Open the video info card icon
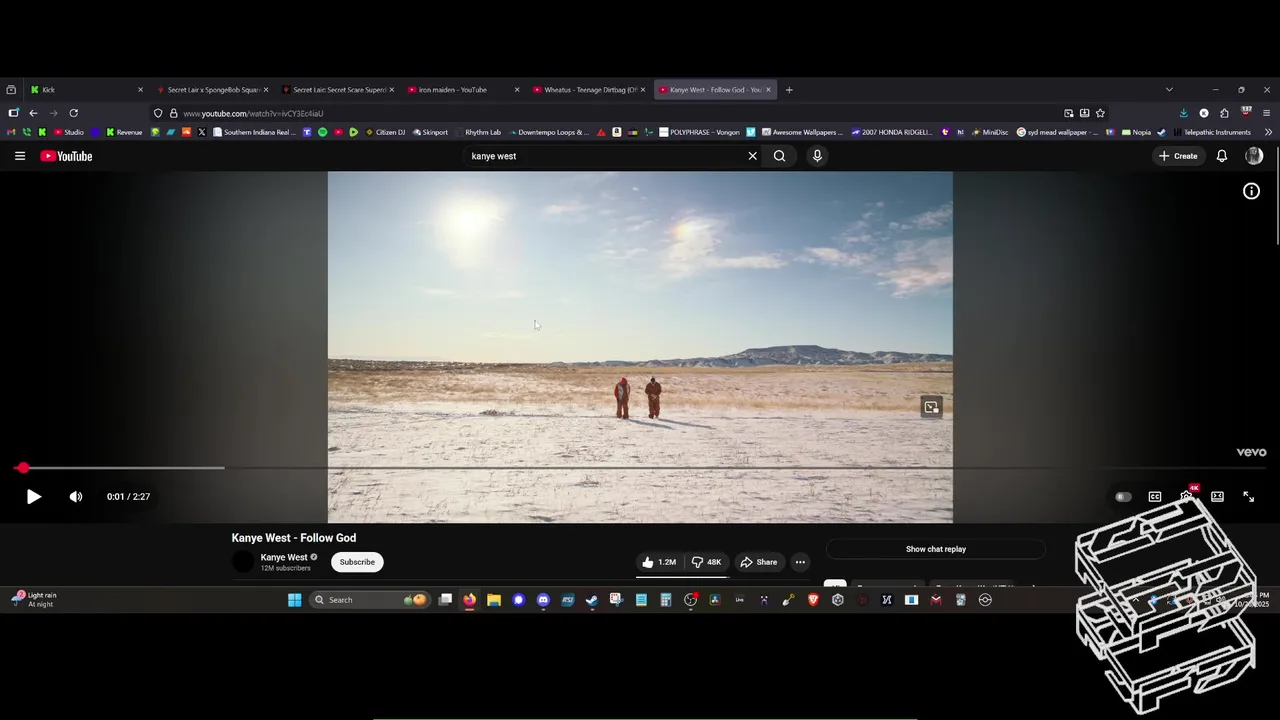Viewport: 1280px width, 720px height. click(x=1251, y=191)
